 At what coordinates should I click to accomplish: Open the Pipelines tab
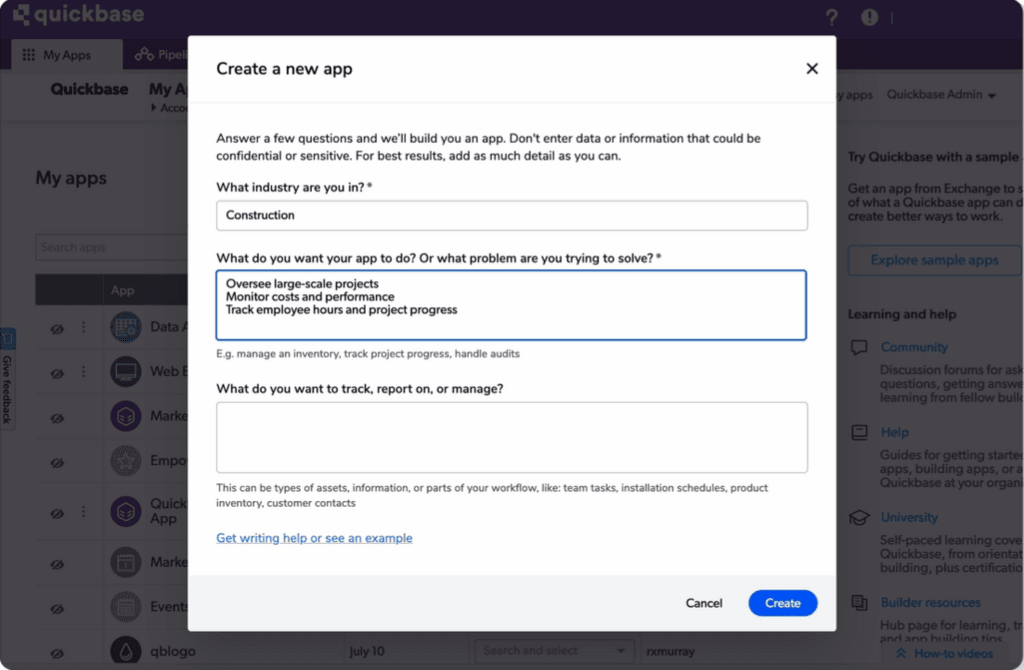pos(160,55)
